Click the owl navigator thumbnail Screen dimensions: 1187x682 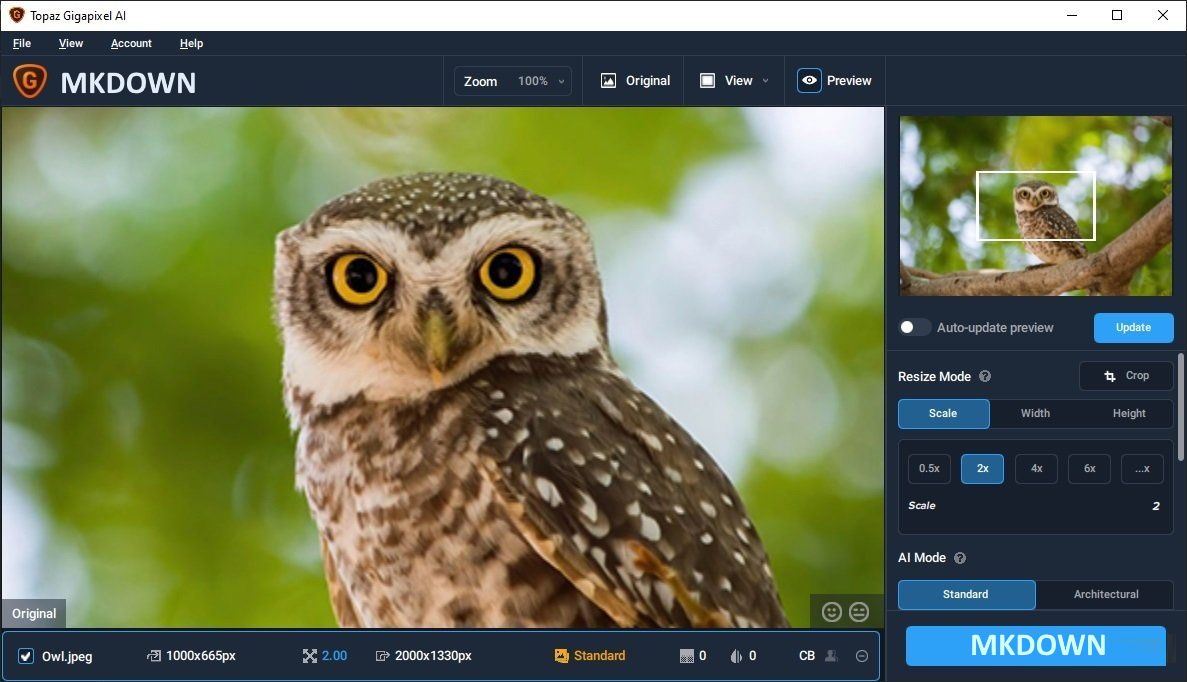point(1036,206)
